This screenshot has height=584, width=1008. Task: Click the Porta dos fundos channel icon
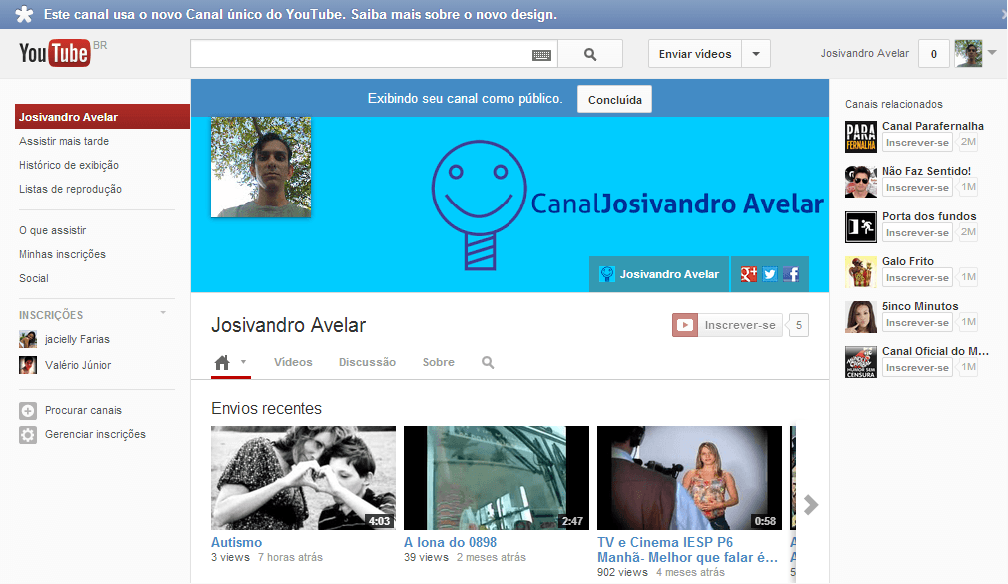tap(861, 227)
